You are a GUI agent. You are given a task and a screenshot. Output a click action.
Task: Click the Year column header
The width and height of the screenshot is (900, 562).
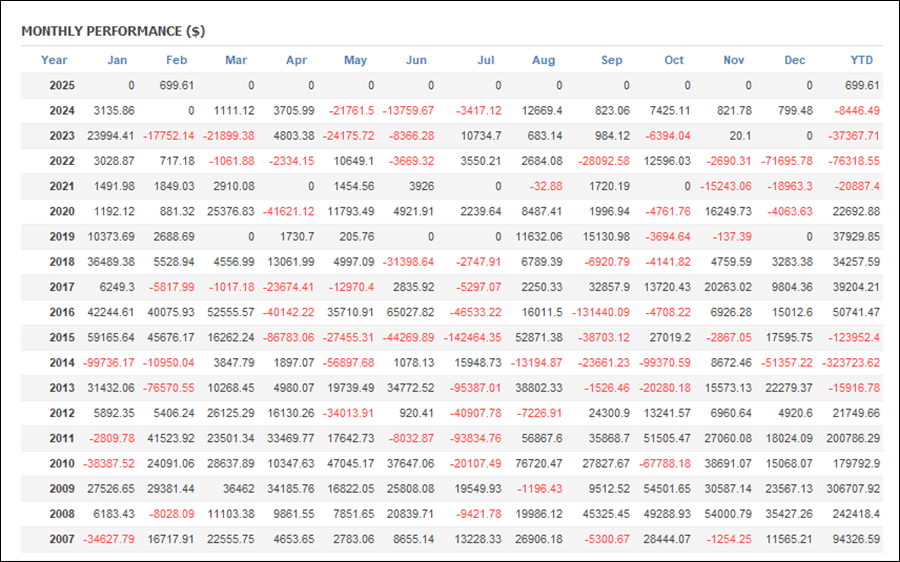[x=54, y=60]
